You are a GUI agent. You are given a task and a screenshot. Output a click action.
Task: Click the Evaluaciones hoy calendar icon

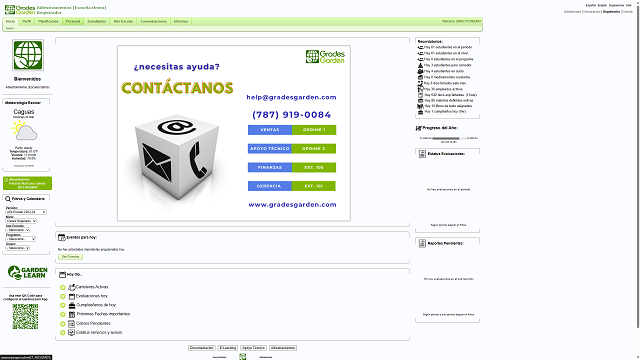[72, 296]
